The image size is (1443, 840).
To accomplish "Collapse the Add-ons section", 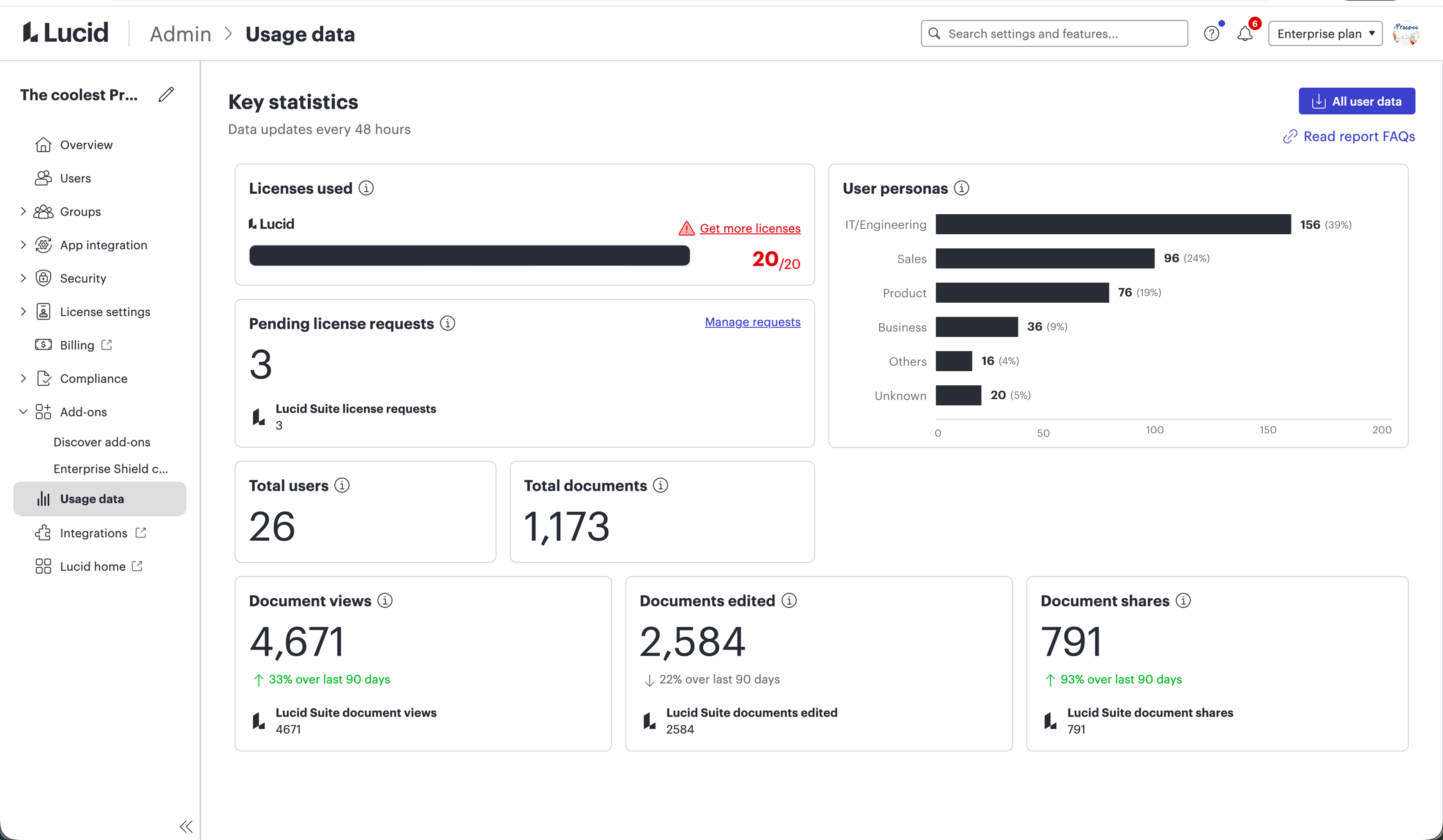I will click(x=23, y=412).
